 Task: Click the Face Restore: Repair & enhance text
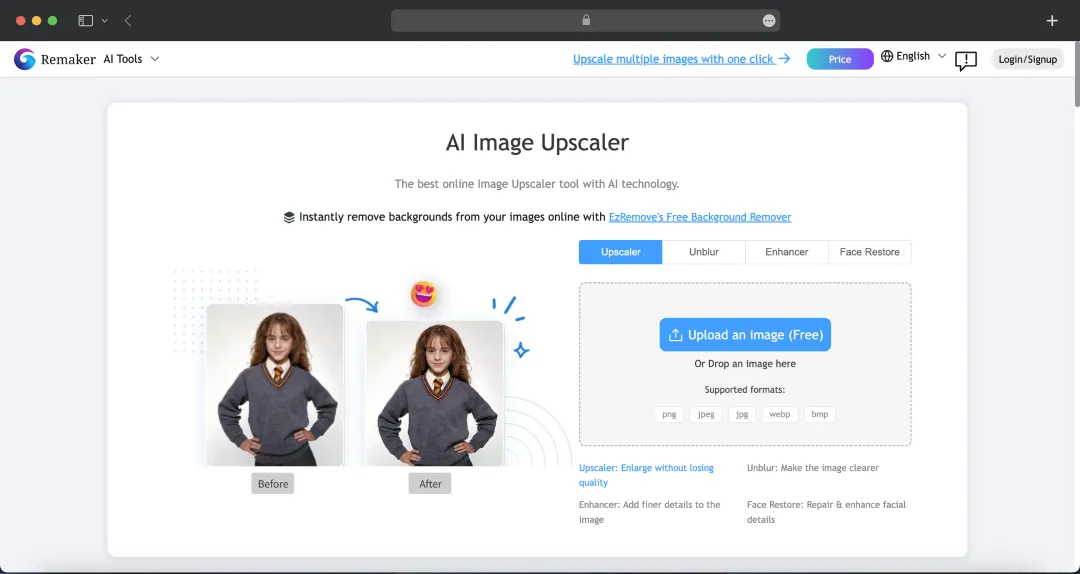(827, 512)
